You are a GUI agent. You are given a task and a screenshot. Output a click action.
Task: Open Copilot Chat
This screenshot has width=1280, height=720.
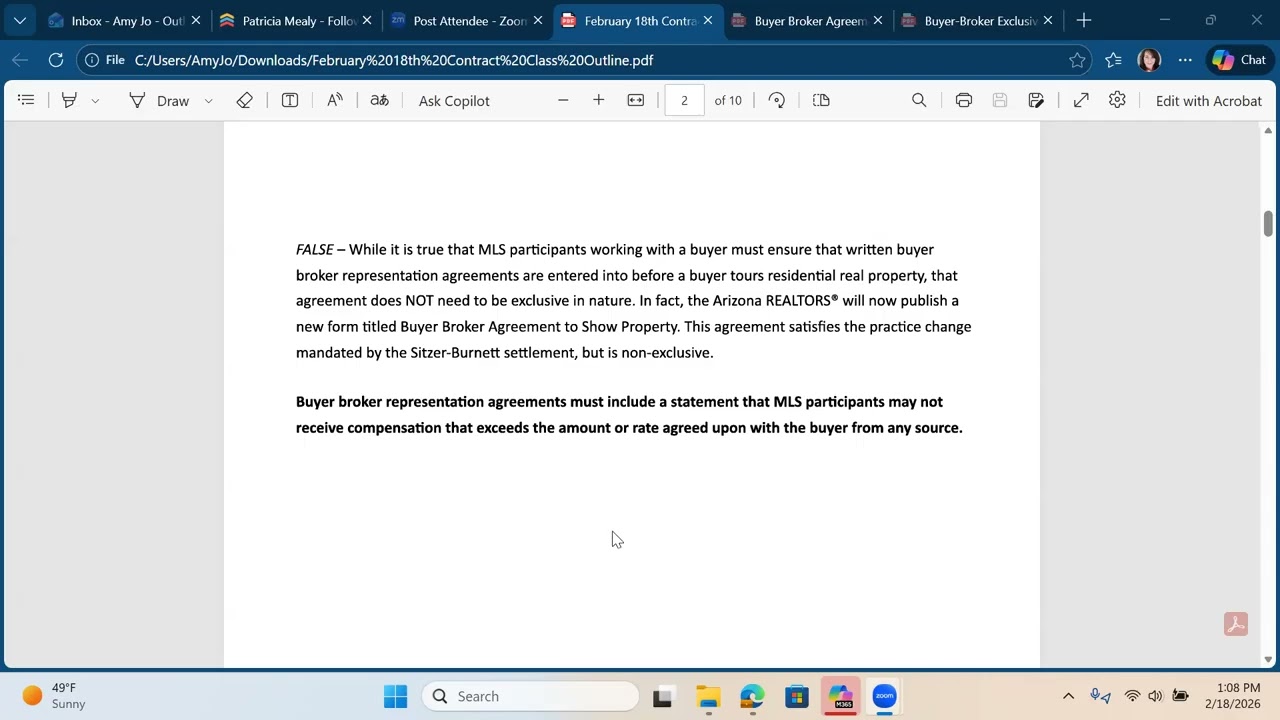pyautogui.click(x=1239, y=60)
